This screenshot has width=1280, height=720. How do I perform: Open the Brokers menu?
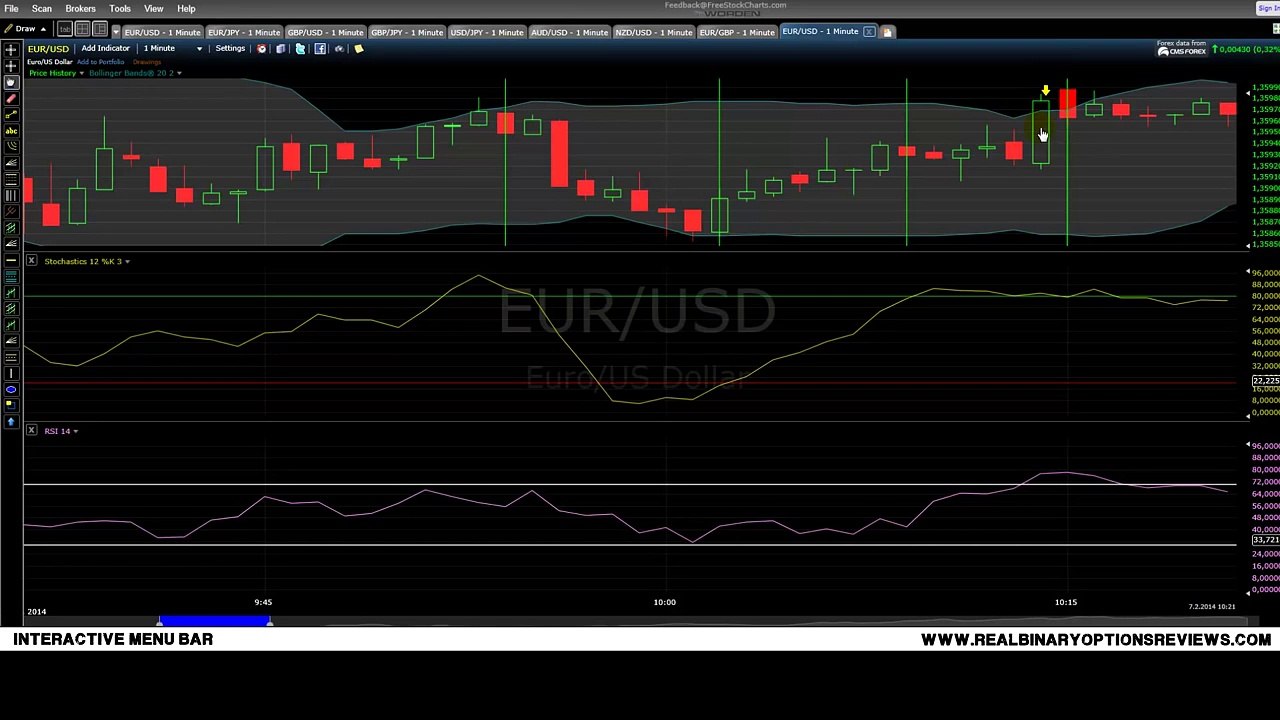point(80,8)
